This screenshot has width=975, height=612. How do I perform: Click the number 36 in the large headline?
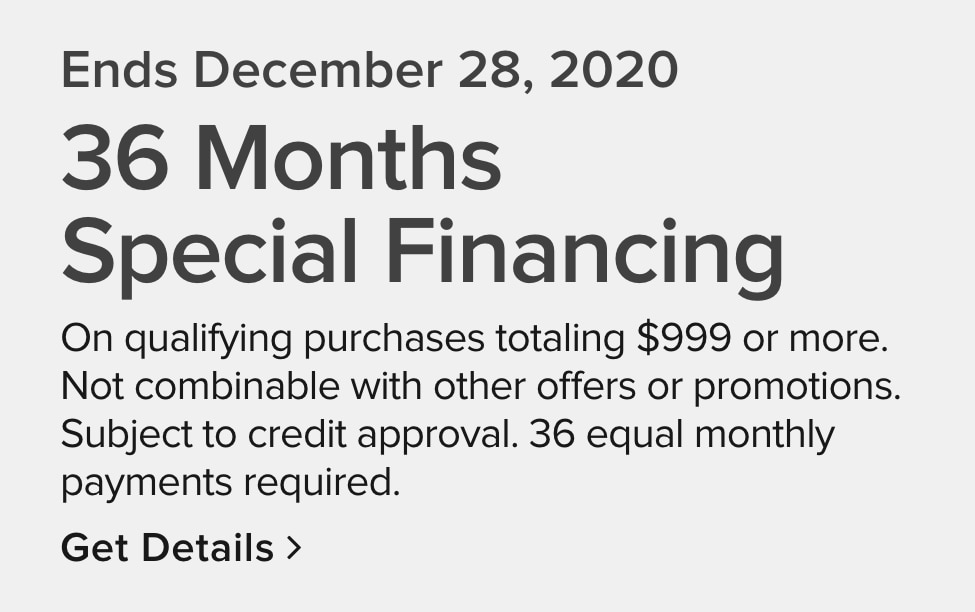coord(115,160)
